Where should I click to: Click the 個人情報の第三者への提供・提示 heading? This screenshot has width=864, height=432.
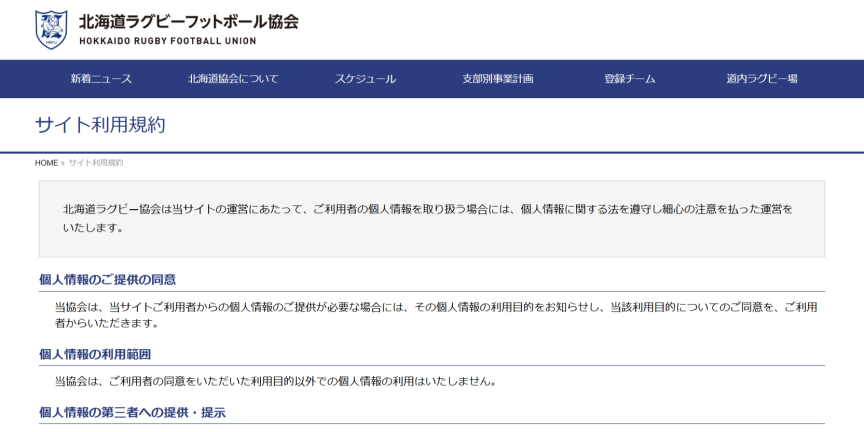coord(131,413)
